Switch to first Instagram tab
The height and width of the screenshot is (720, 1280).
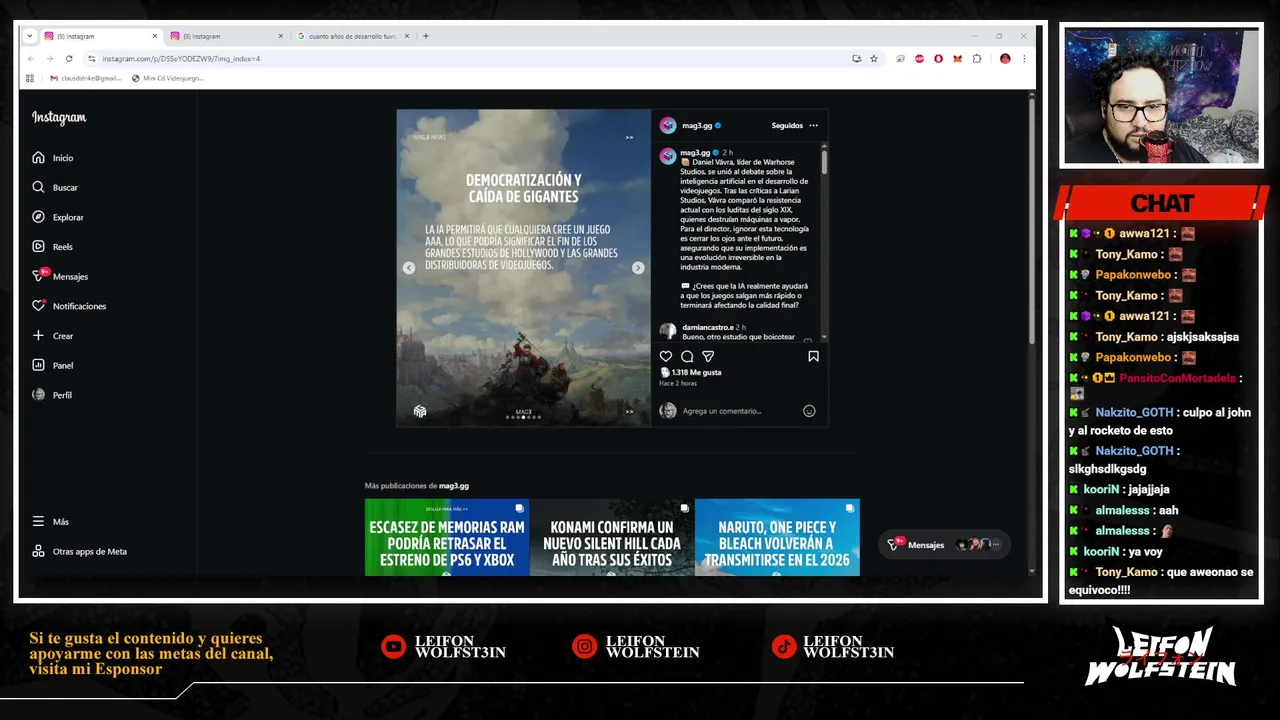tap(100, 36)
